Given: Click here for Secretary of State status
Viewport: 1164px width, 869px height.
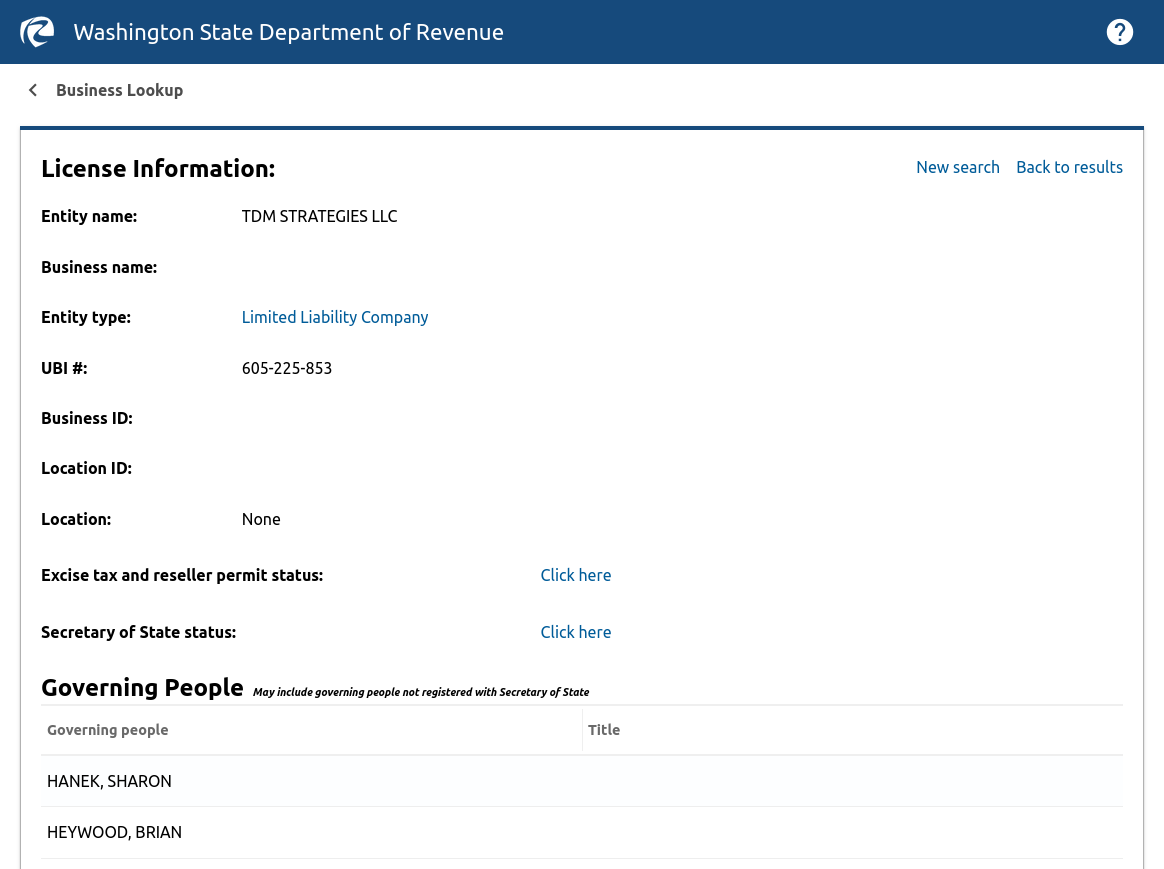Looking at the screenshot, I should pos(575,632).
